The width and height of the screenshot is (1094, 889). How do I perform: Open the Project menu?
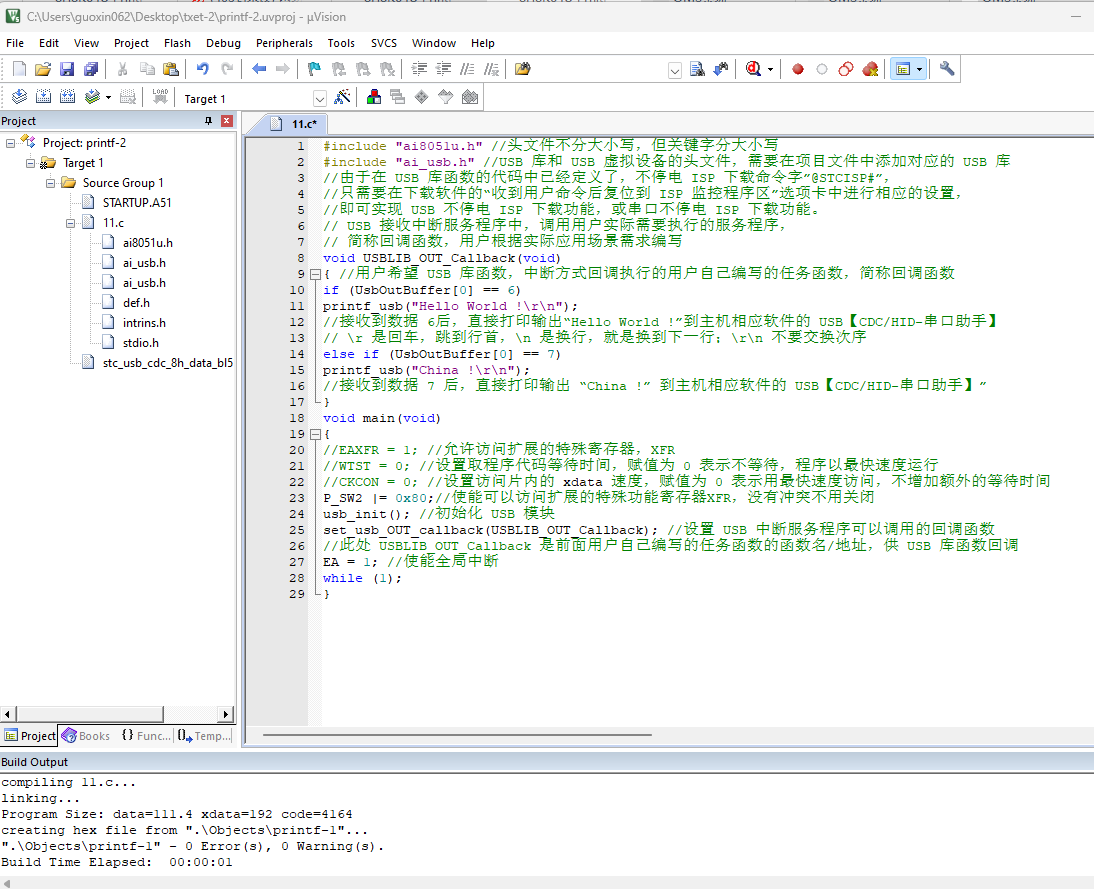[131, 43]
